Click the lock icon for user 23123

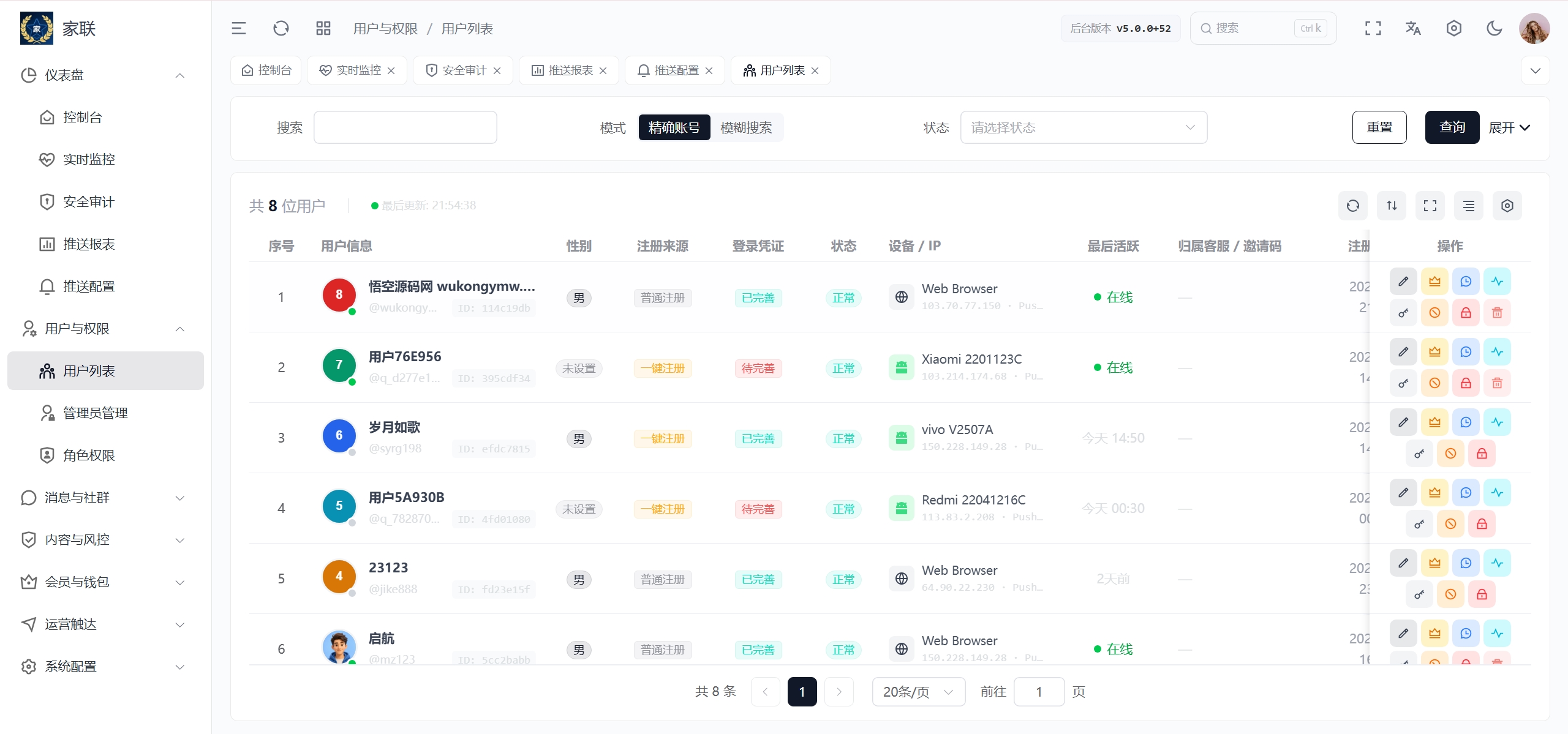pyautogui.click(x=1482, y=594)
